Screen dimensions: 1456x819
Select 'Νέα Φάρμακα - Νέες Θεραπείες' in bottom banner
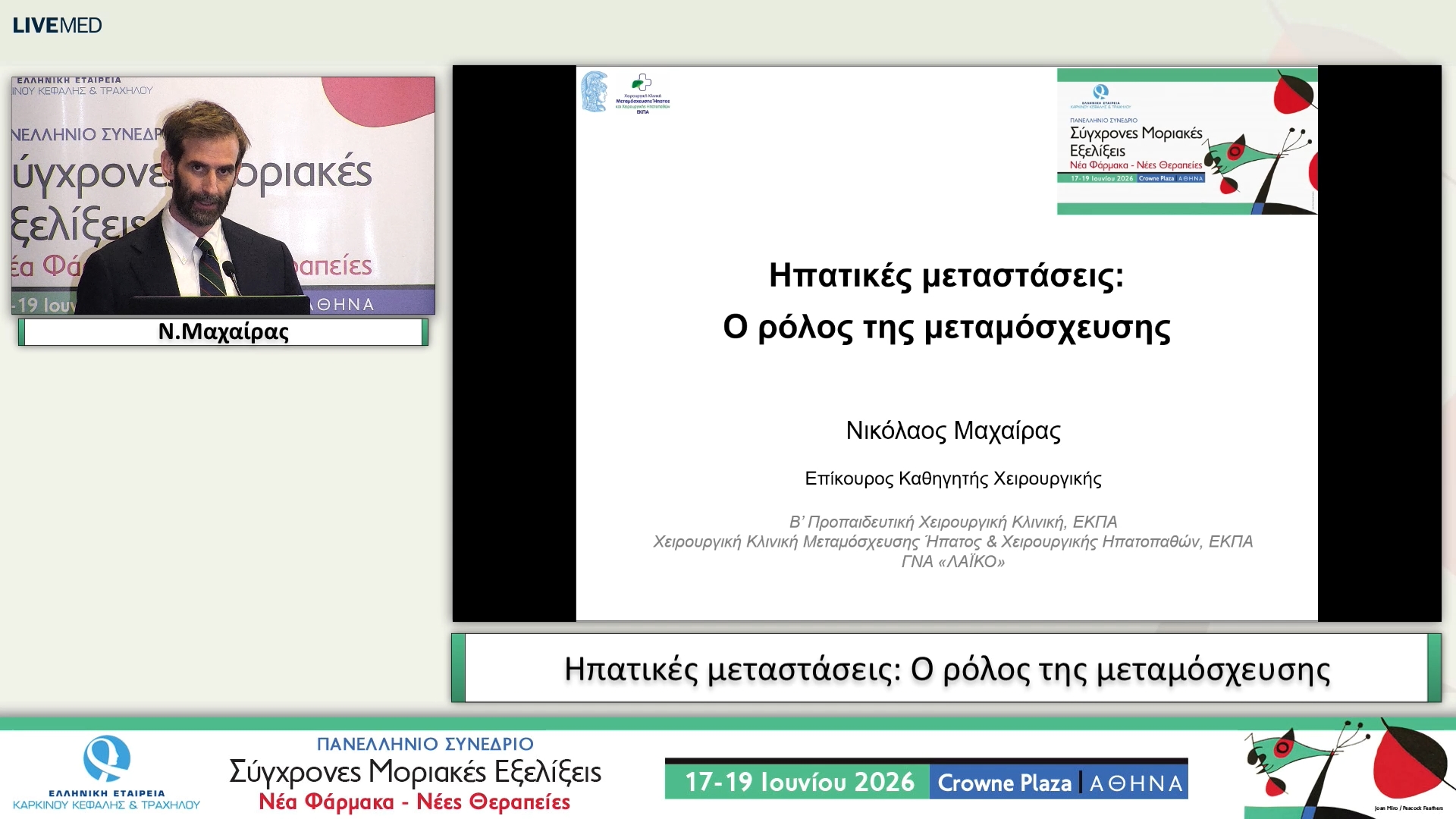coord(414,802)
